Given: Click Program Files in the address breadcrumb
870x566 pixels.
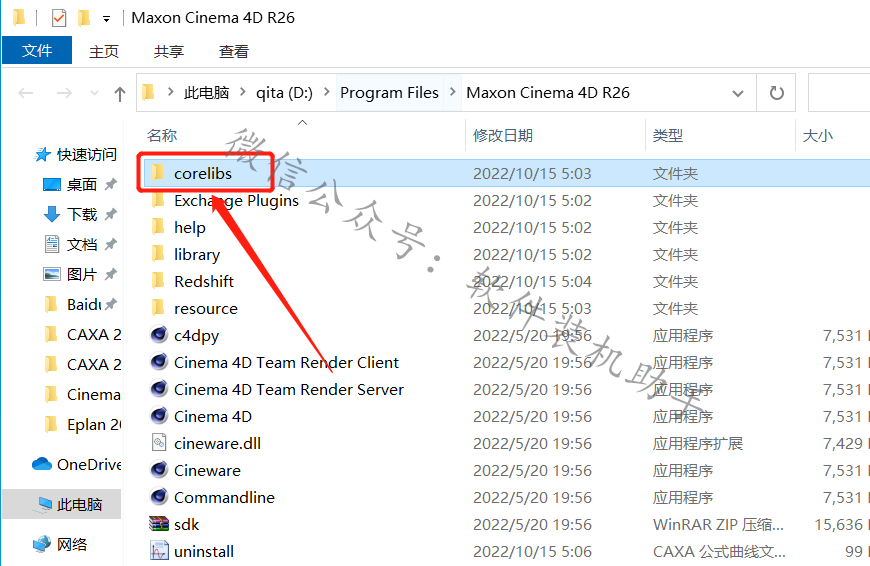Looking at the screenshot, I should [390, 93].
